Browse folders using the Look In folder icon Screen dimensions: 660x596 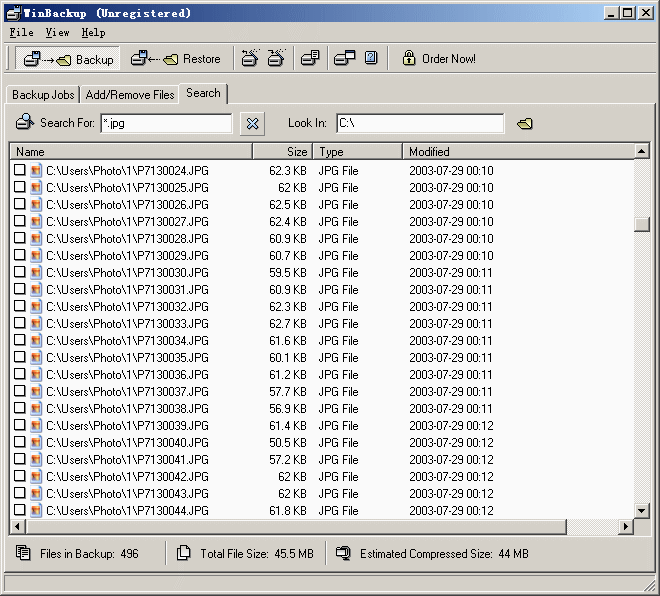click(524, 123)
